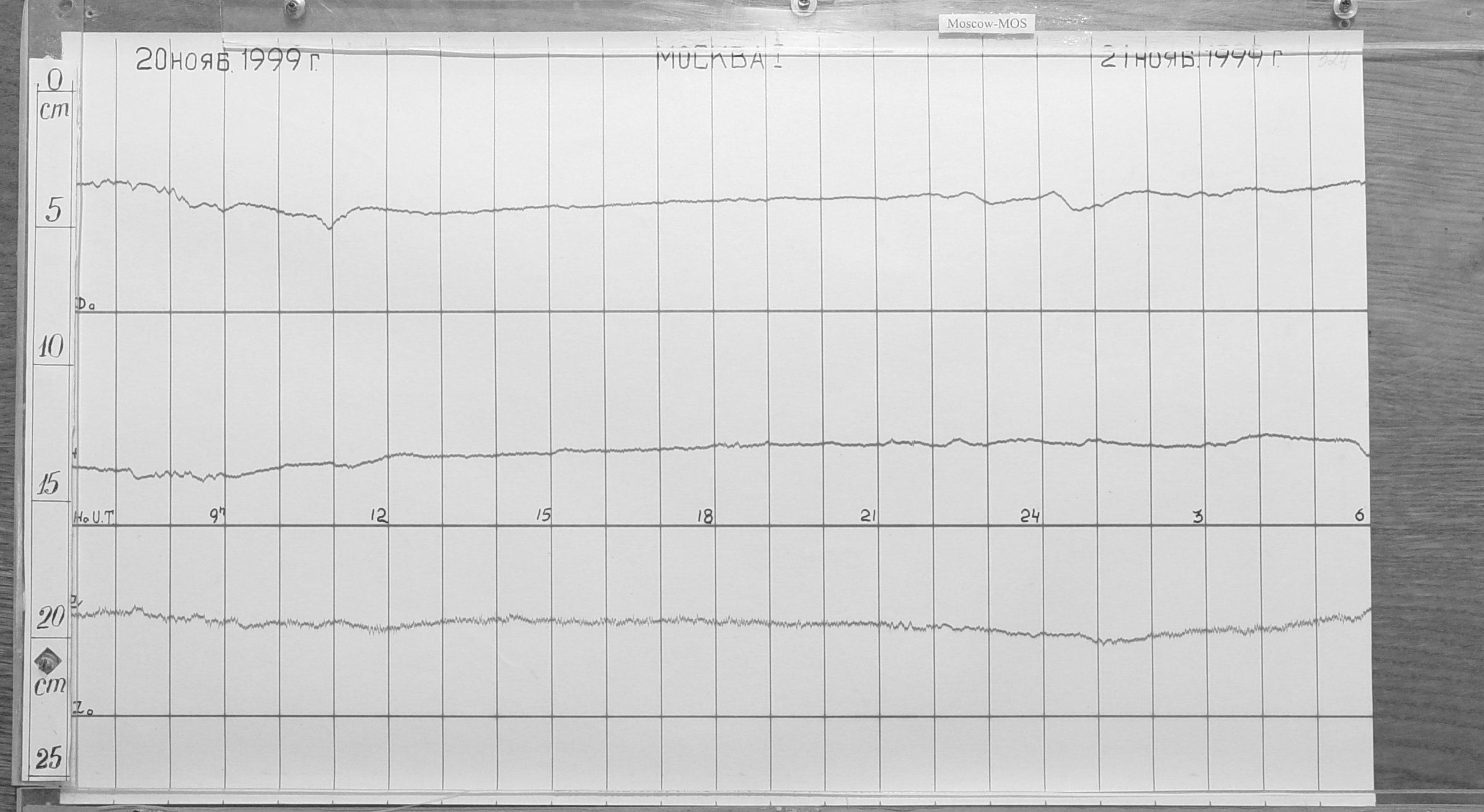Click the H₀ U.T baseline label
The image size is (1484, 812).
(x=94, y=518)
